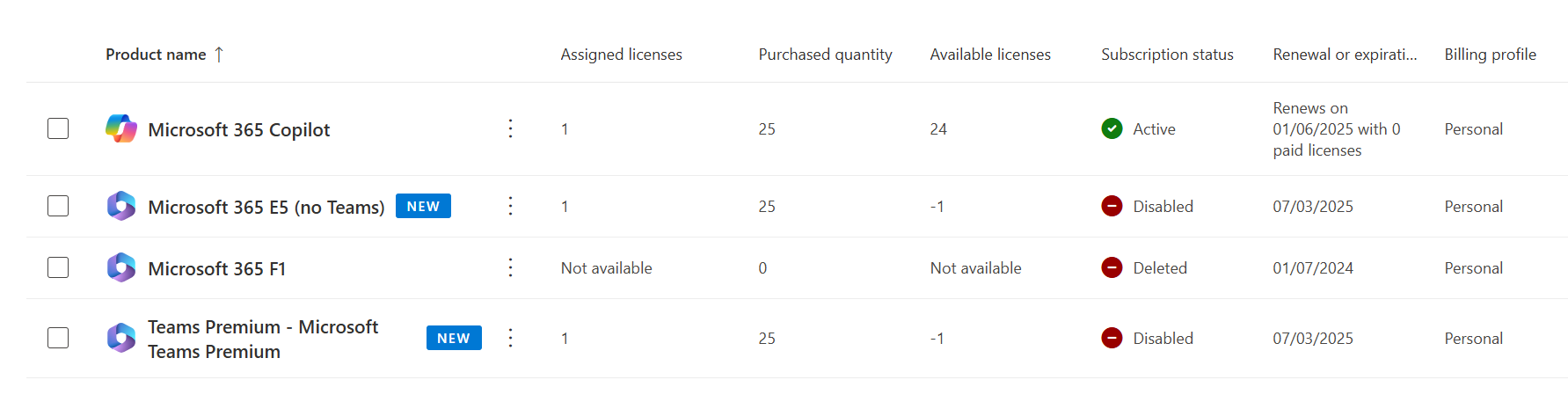Viewport: 1568px width, 402px height.
Task: Tick the Microsoft 365 E5 (no Teams) checkbox
Action: click(58, 206)
